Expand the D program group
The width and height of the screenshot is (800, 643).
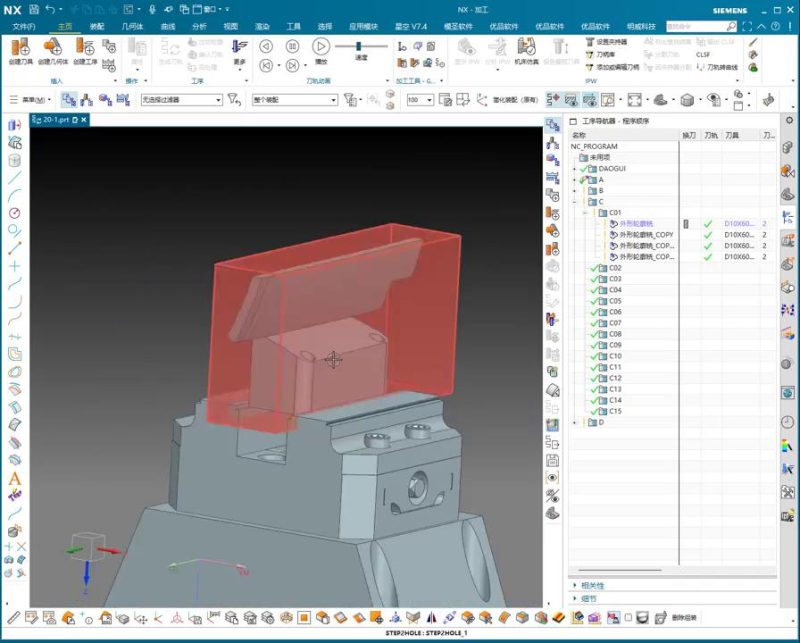point(574,422)
